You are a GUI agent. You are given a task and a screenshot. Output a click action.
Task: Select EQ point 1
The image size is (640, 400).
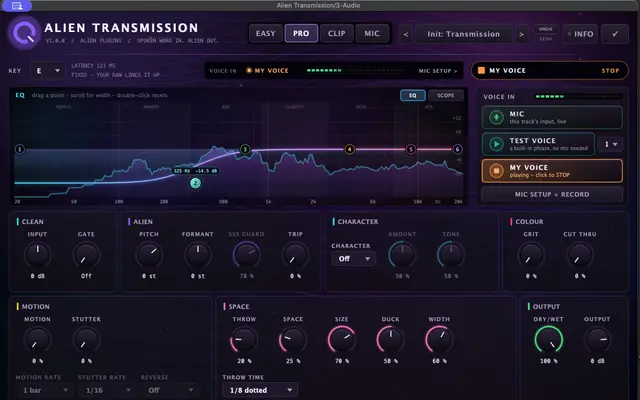[x=20, y=149]
